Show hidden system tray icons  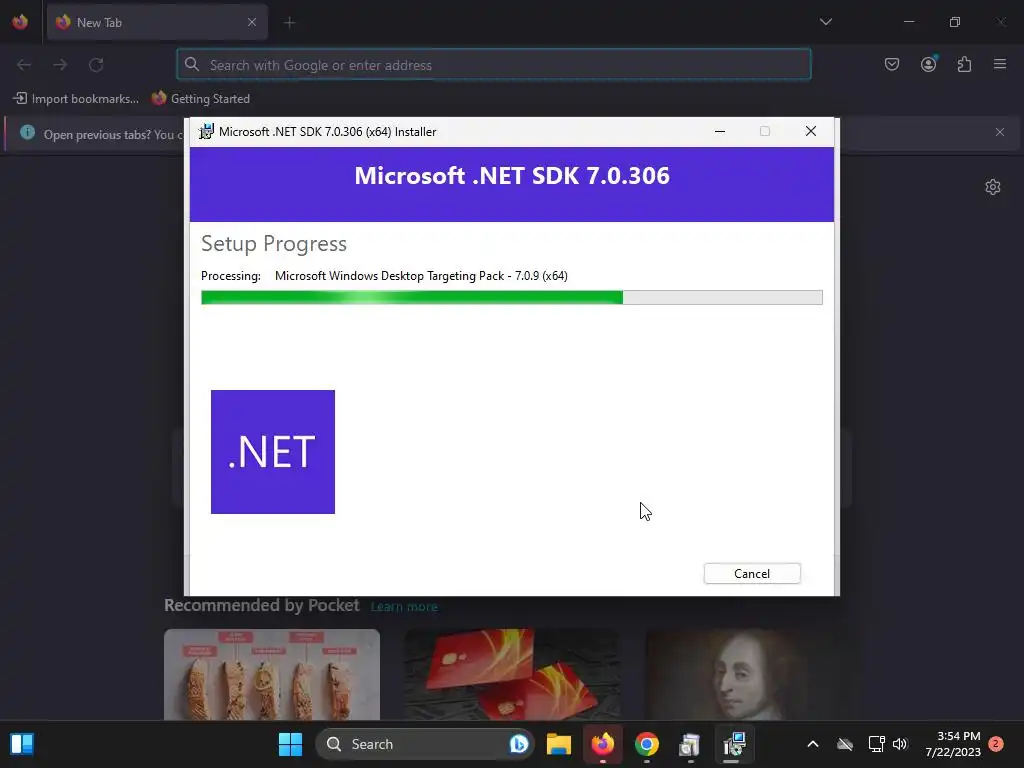click(812, 744)
